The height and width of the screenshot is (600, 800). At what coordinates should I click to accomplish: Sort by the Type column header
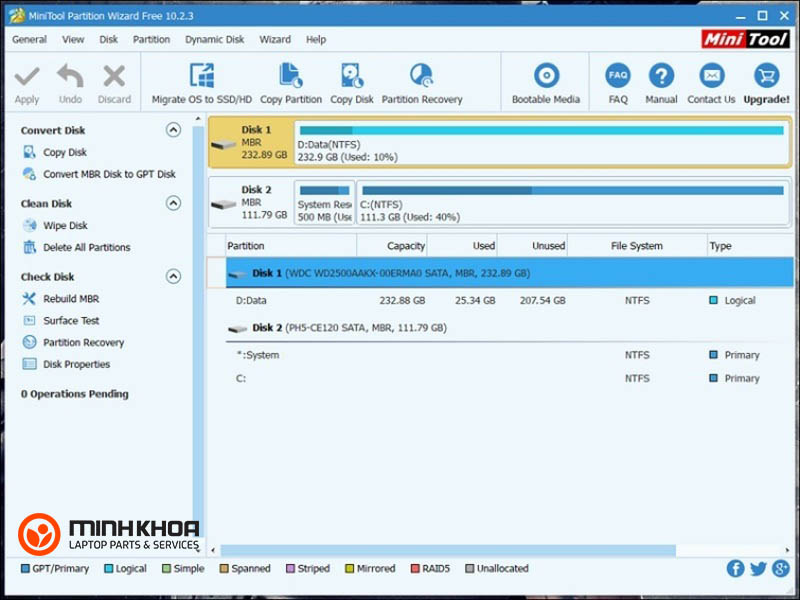[750, 246]
